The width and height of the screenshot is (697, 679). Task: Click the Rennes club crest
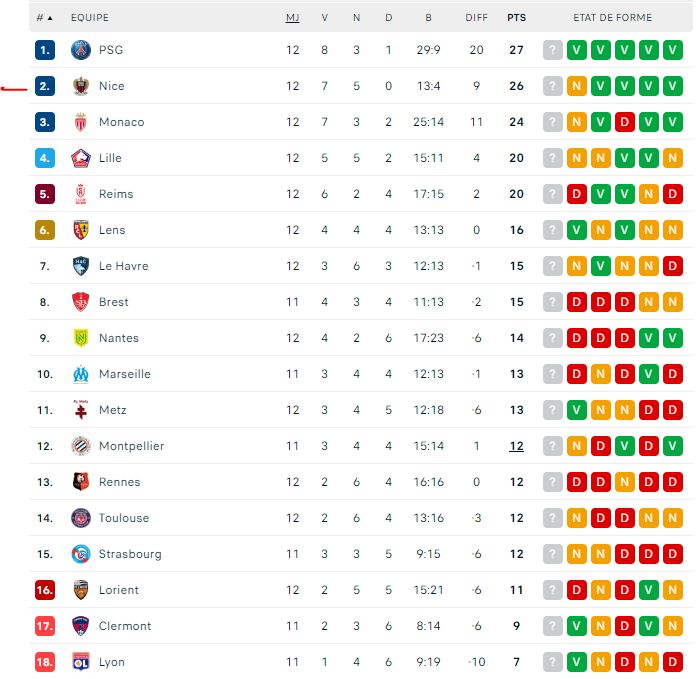coord(81,482)
